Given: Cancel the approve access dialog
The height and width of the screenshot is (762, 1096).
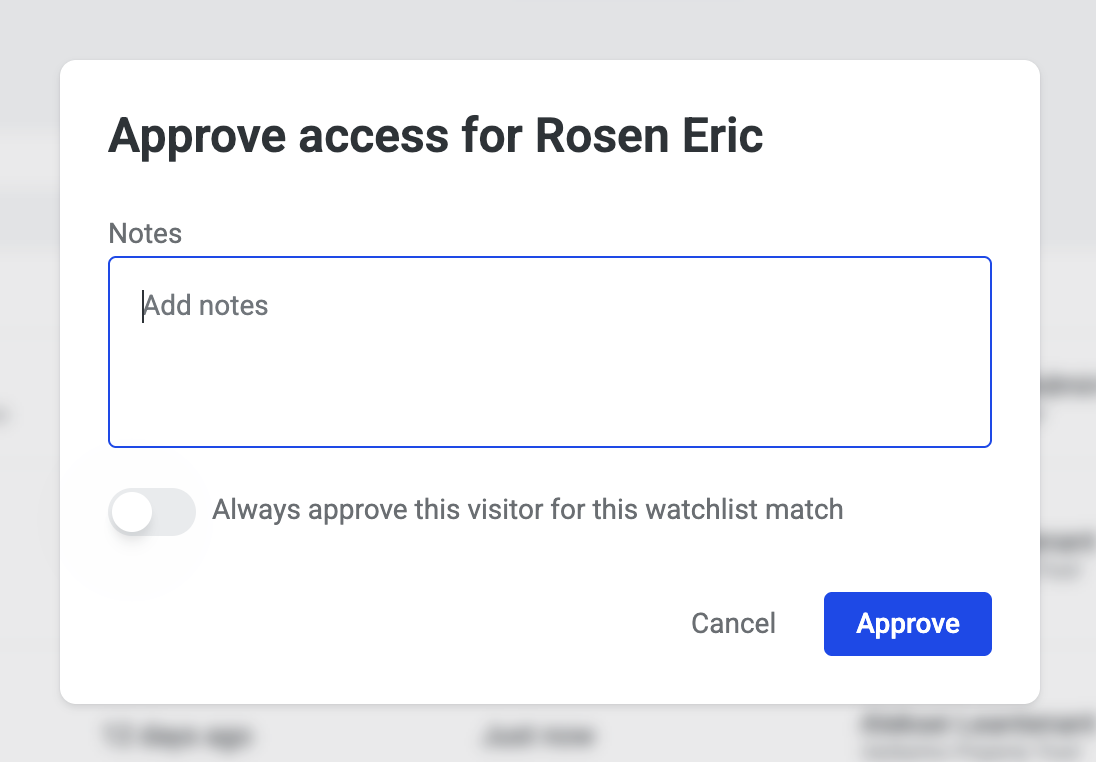Looking at the screenshot, I should 733,624.
